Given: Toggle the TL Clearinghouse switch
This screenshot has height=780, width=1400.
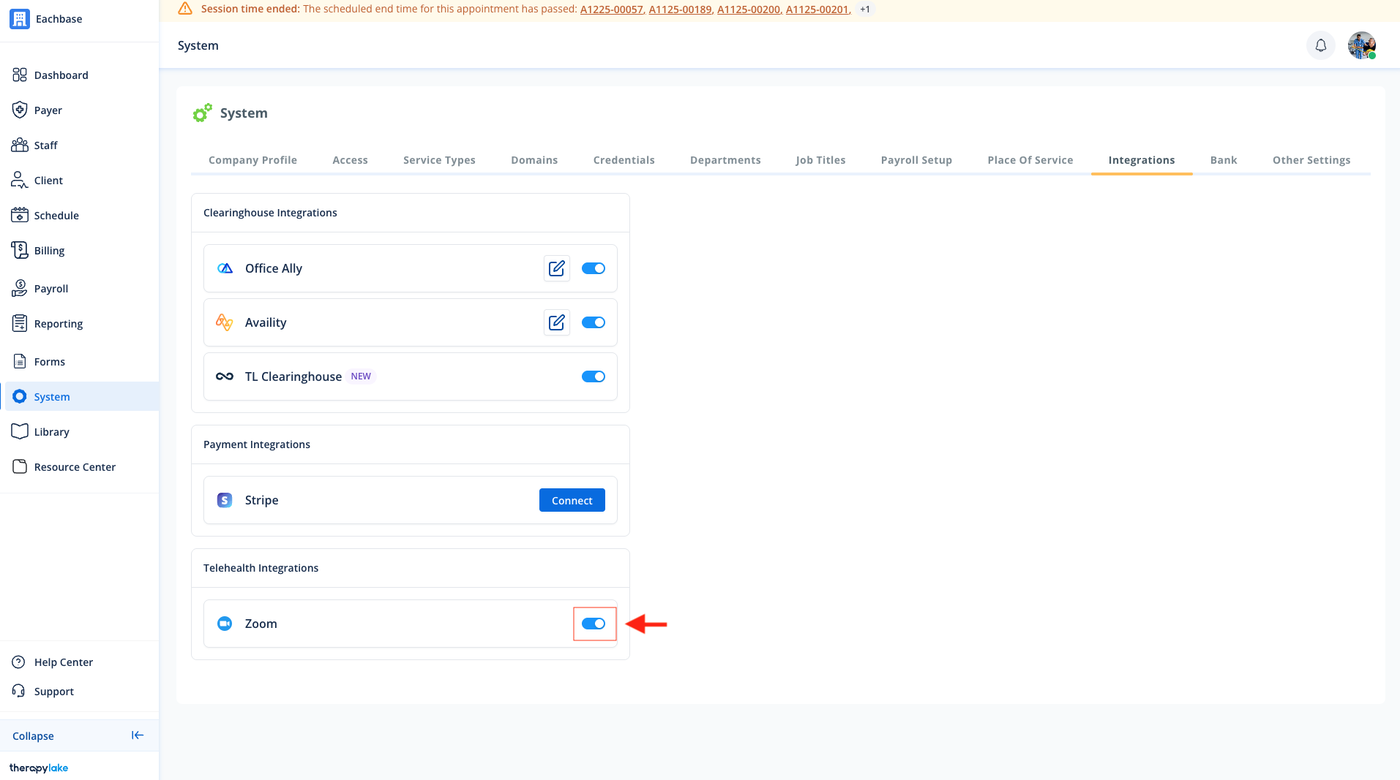Looking at the screenshot, I should (593, 376).
